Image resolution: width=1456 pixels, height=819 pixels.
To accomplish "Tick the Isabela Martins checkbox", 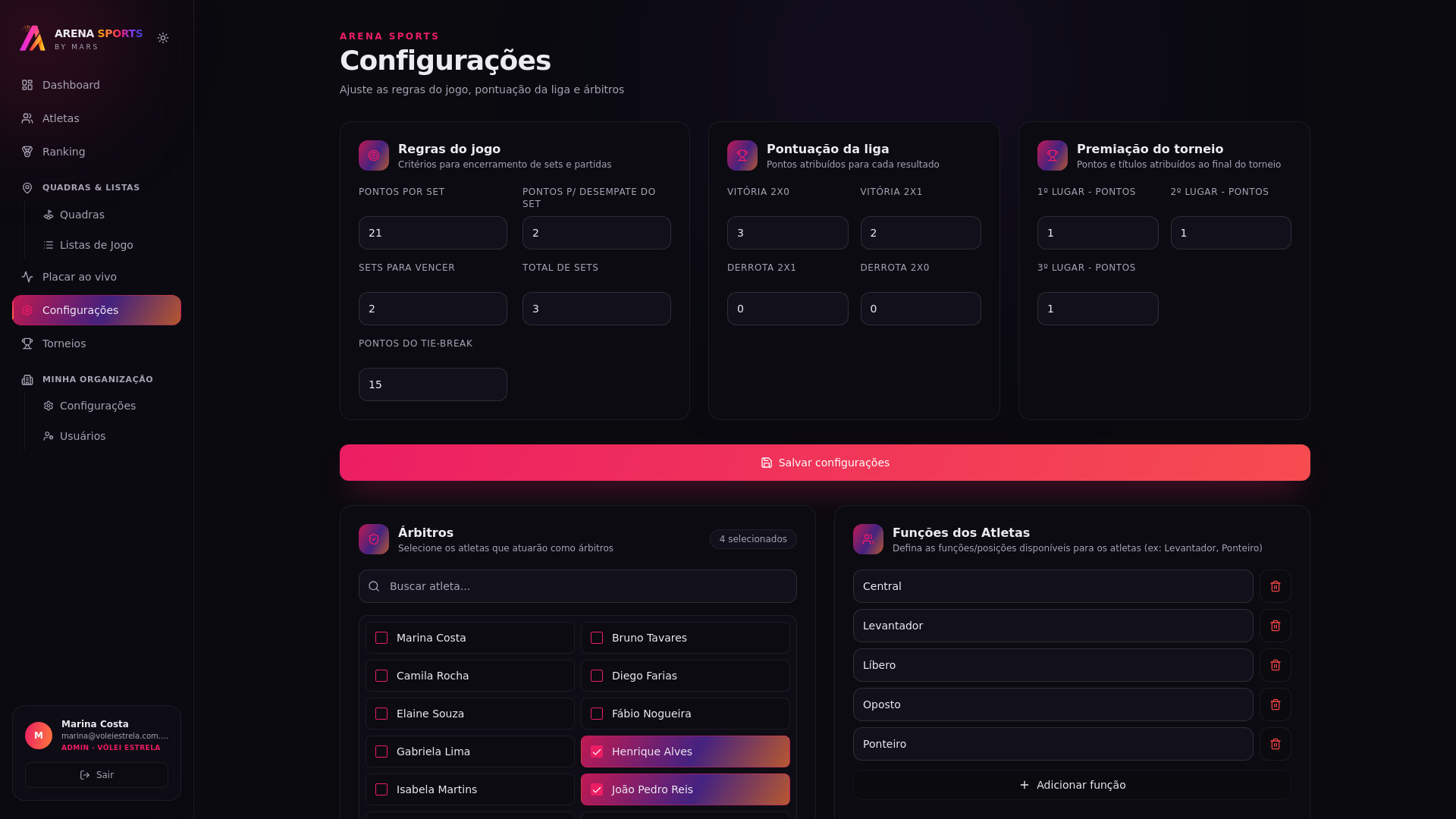I will [x=381, y=789].
